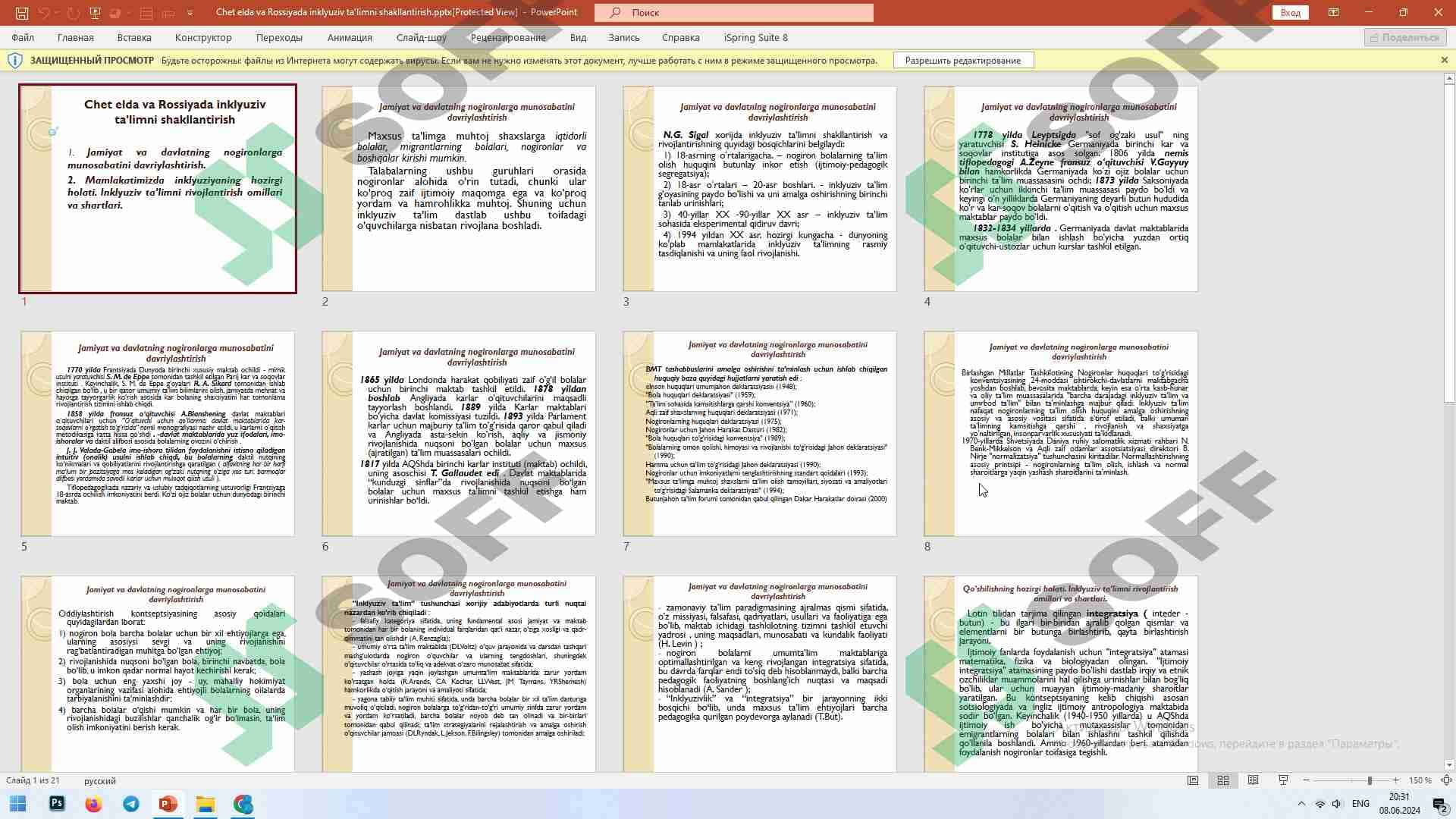Click scroll up arrow of vertical scrollbar
The image size is (1456, 819).
[x=1449, y=78]
